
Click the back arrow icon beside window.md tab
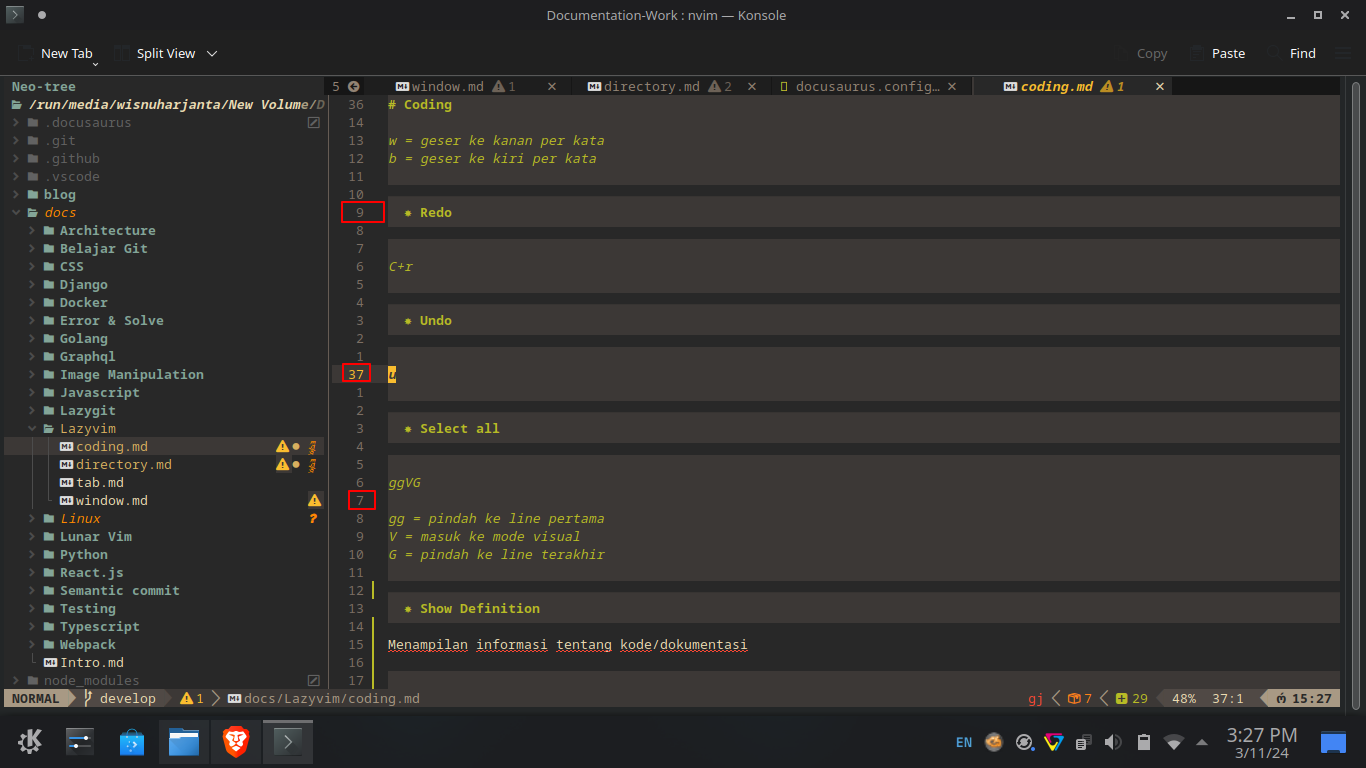pyautogui.click(x=353, y=87)
